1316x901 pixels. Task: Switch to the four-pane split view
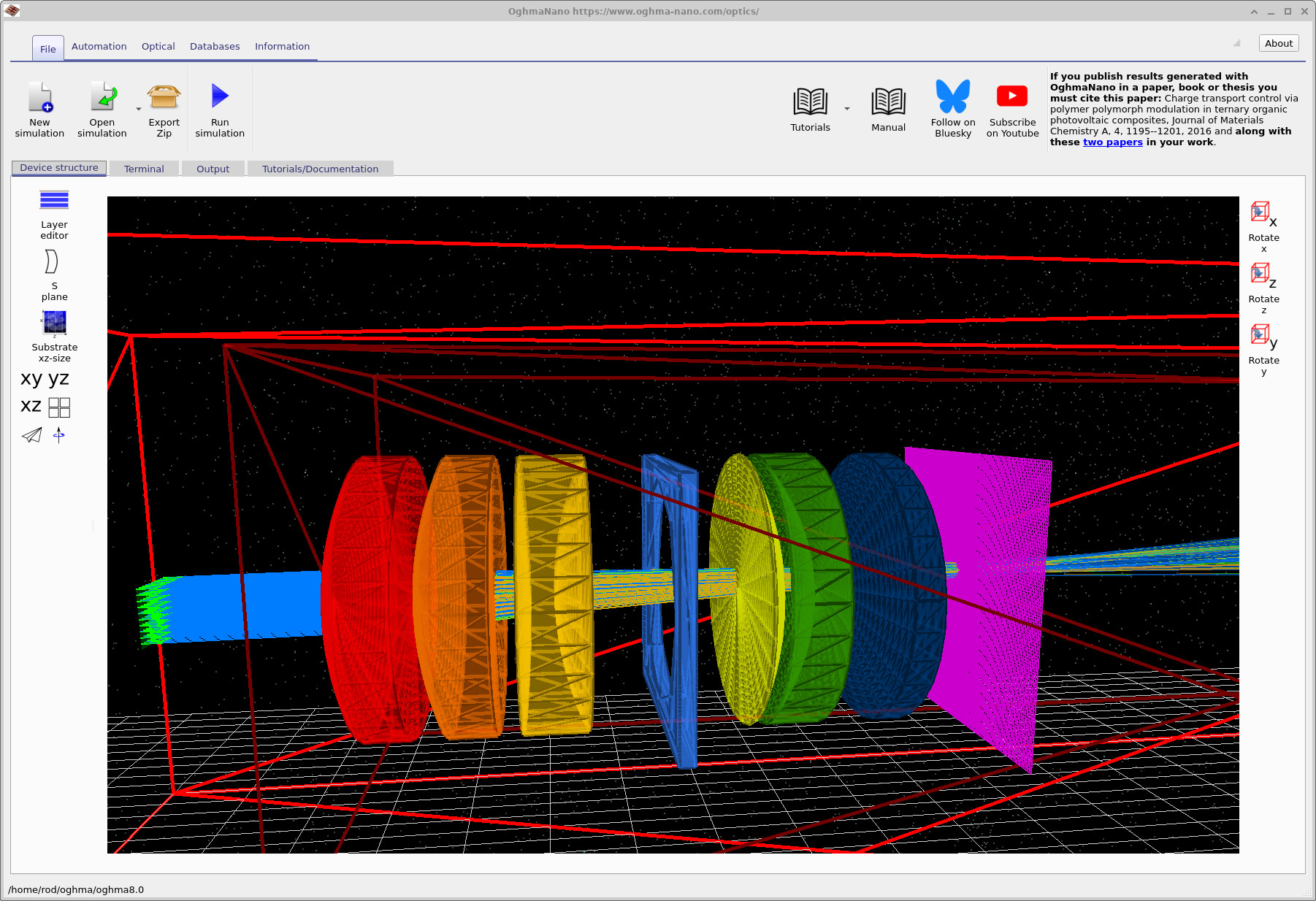(59, 407)
